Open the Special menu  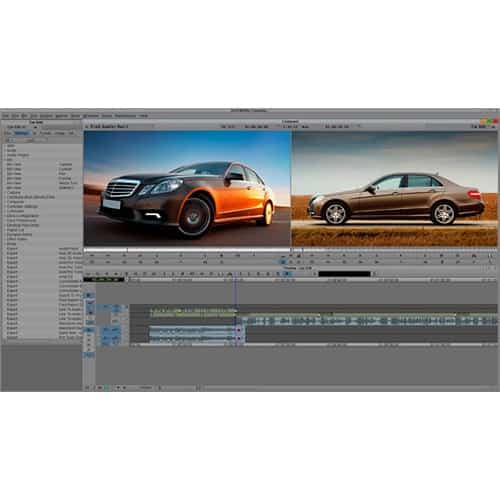pos(61,116)
